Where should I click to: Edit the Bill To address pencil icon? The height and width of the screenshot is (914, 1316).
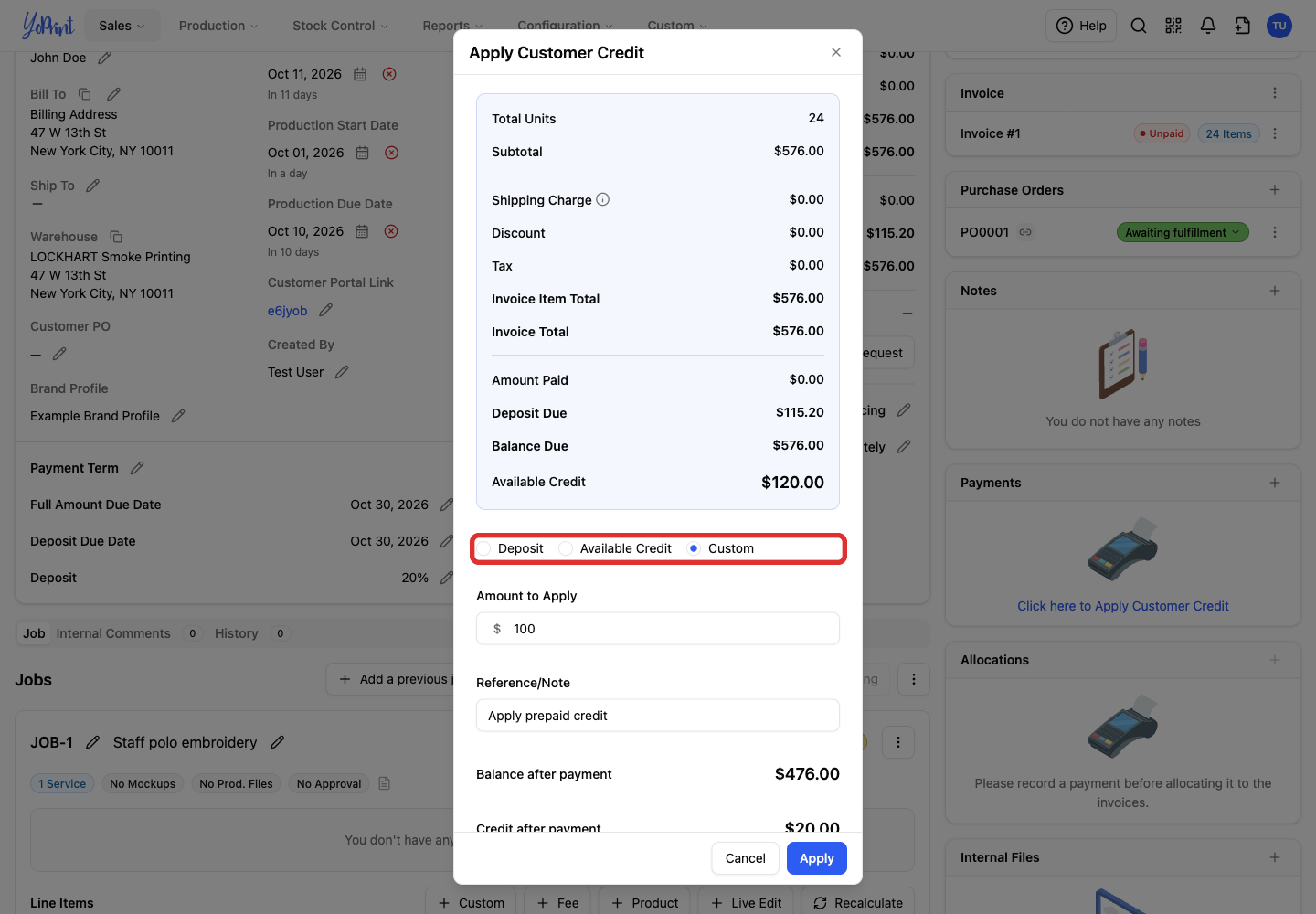pyautogui.click(x=114, y=94)
